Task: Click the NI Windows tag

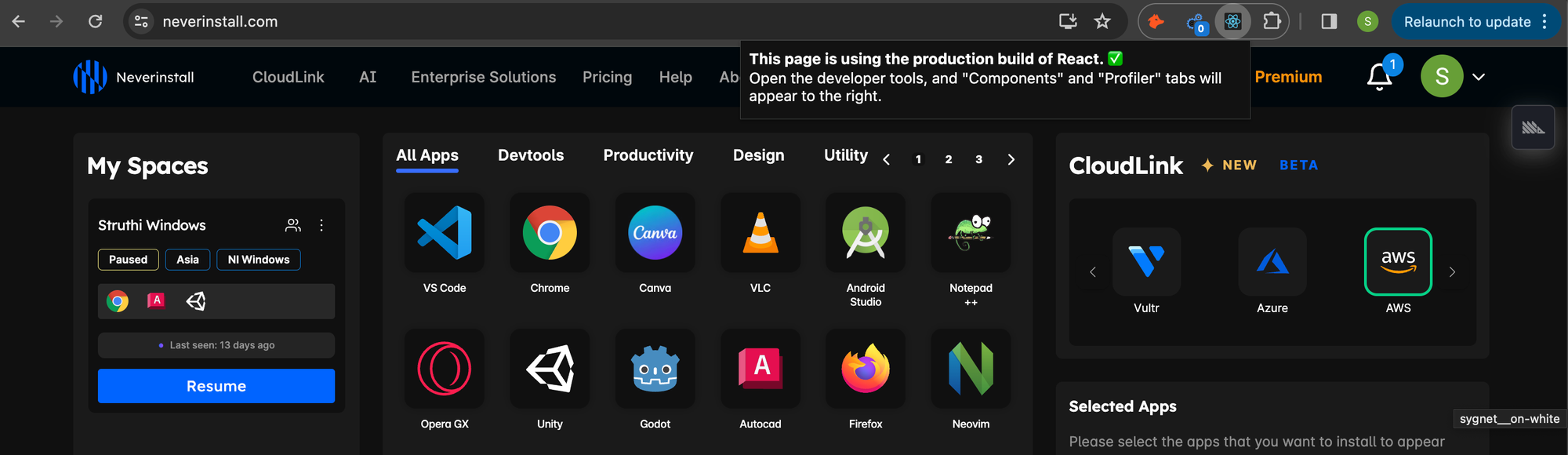Action: tap(259, 260)
